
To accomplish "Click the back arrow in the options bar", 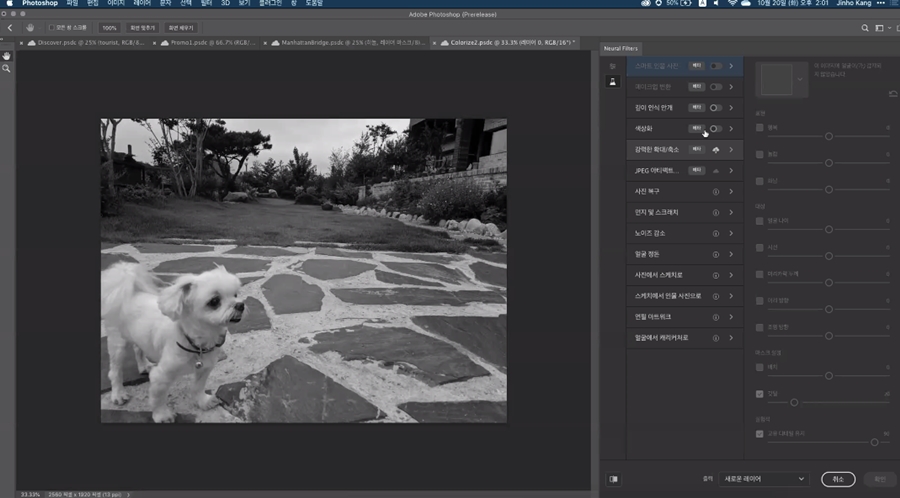I will pyautogui.click(x=10, y=28).
